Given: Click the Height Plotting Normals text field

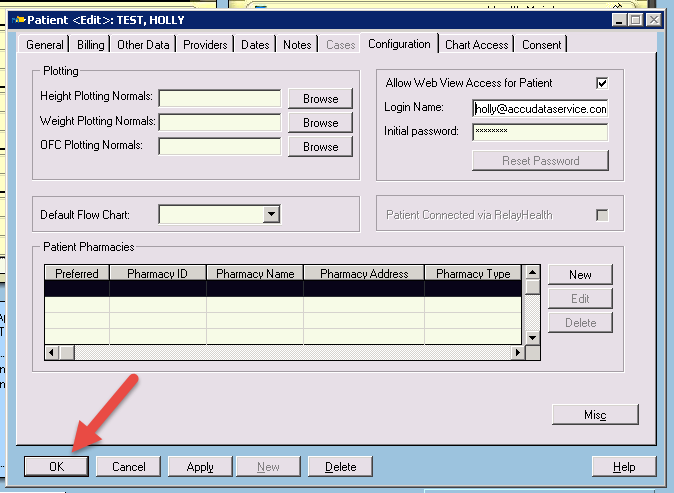Looking at the screenshot, I should coord(220,98).
